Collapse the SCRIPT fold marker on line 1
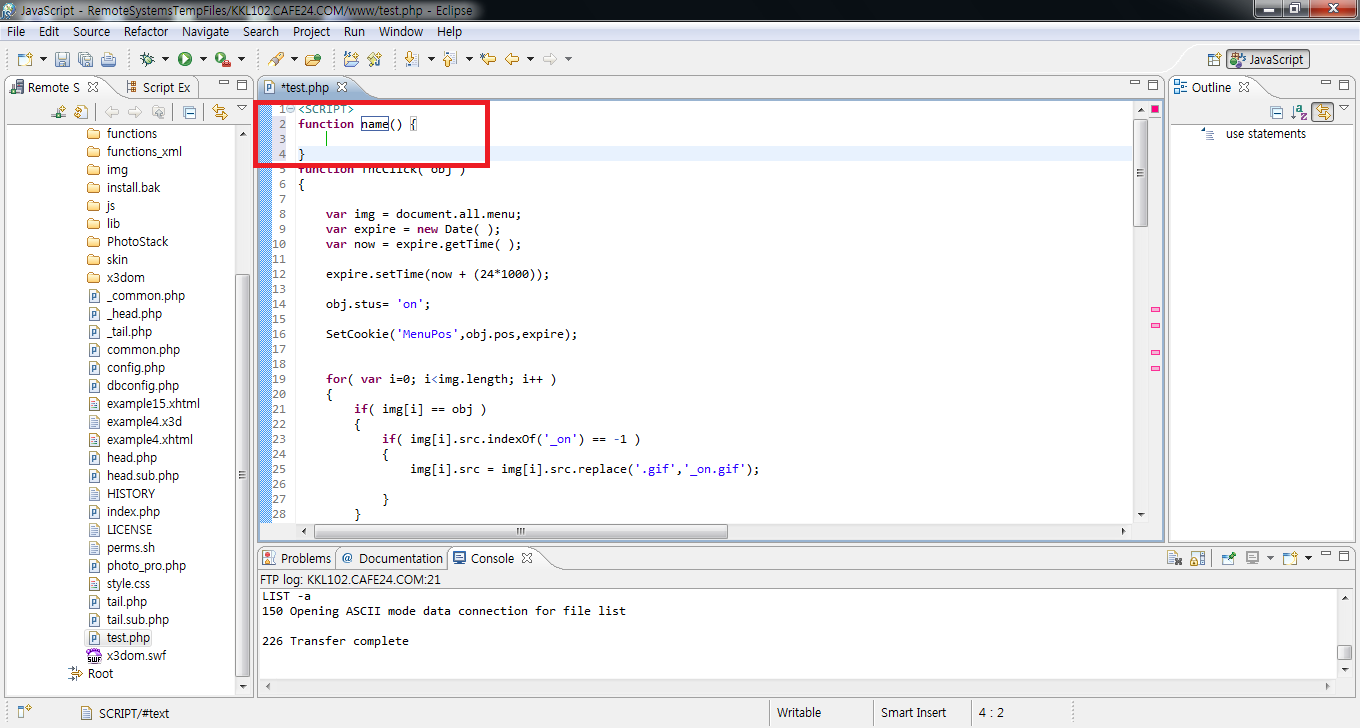Image resolution: width=1360 pixels, height=728 pixels. 290,109
